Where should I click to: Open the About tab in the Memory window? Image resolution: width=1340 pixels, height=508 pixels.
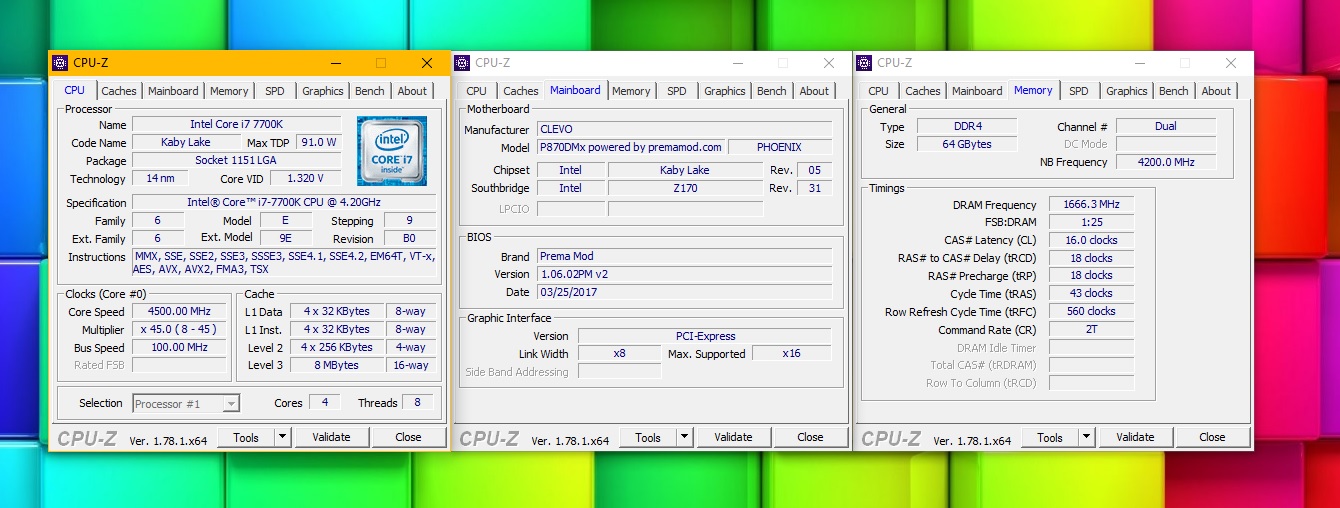click(1216, 91)
